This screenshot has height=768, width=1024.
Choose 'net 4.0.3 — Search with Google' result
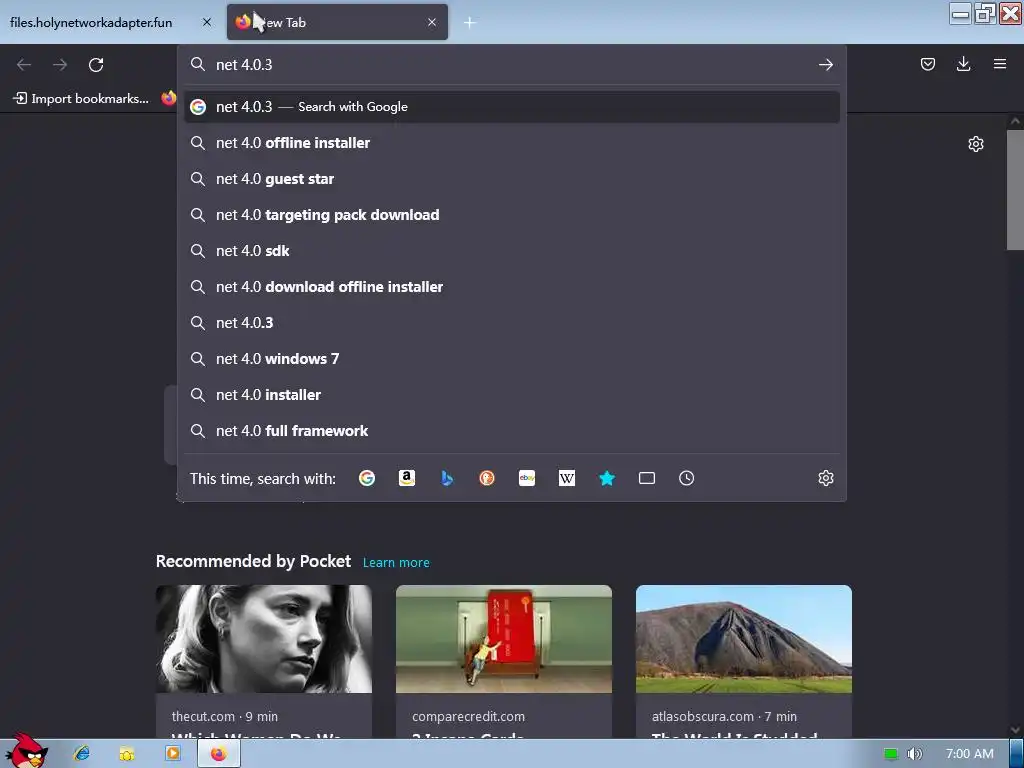[512, 106]
